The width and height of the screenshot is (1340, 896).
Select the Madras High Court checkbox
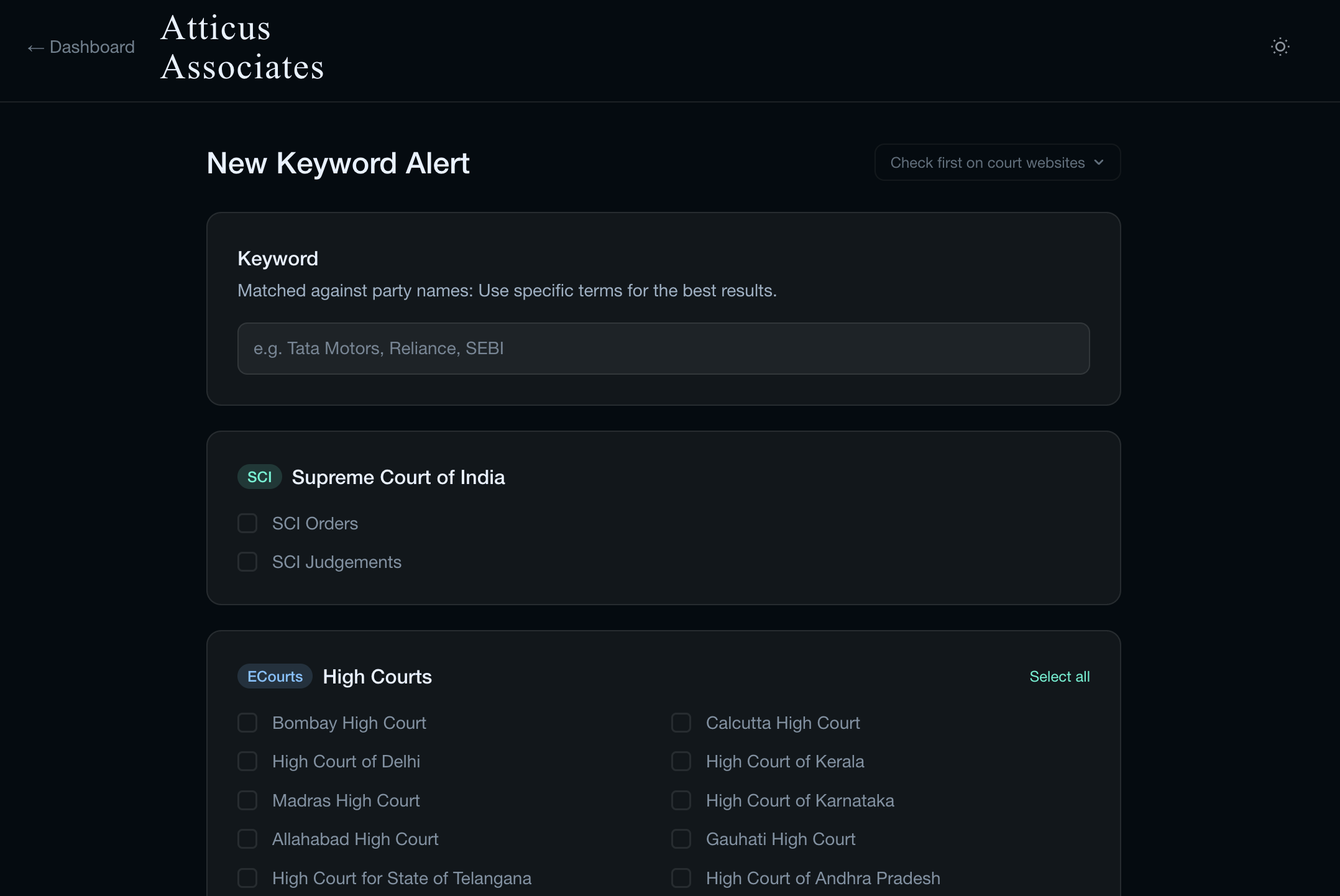(247, 800)
